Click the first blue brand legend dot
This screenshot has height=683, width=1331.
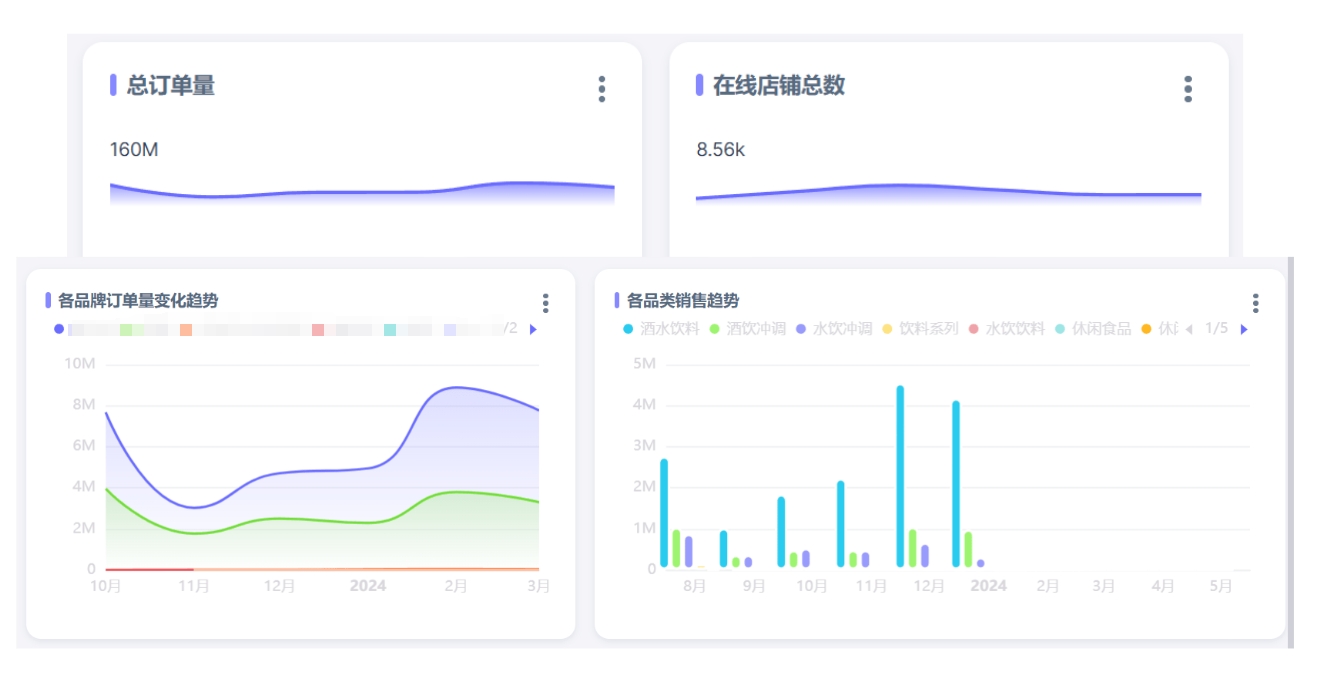[59, 329]
